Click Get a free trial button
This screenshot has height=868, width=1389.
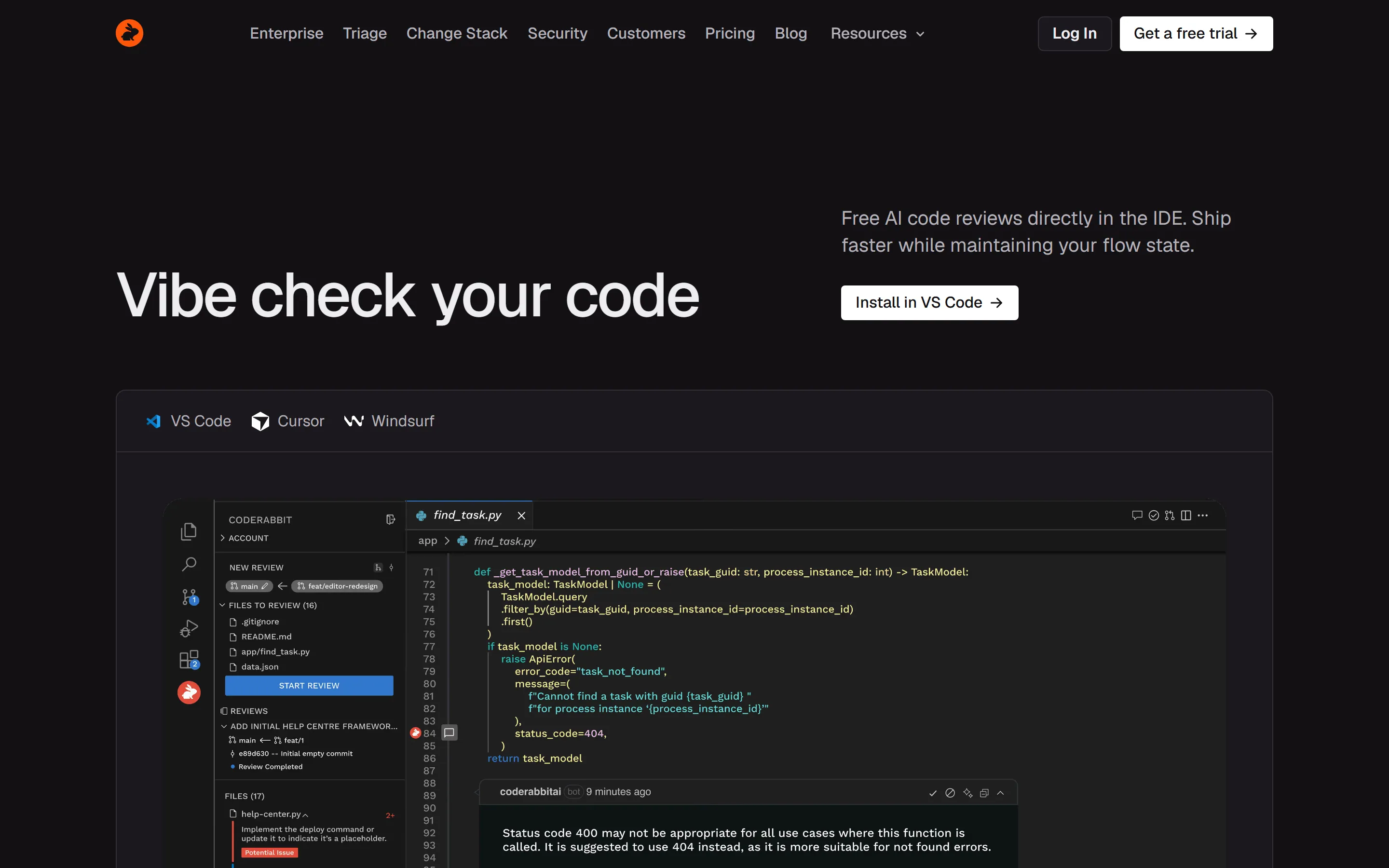[1196, 34]
